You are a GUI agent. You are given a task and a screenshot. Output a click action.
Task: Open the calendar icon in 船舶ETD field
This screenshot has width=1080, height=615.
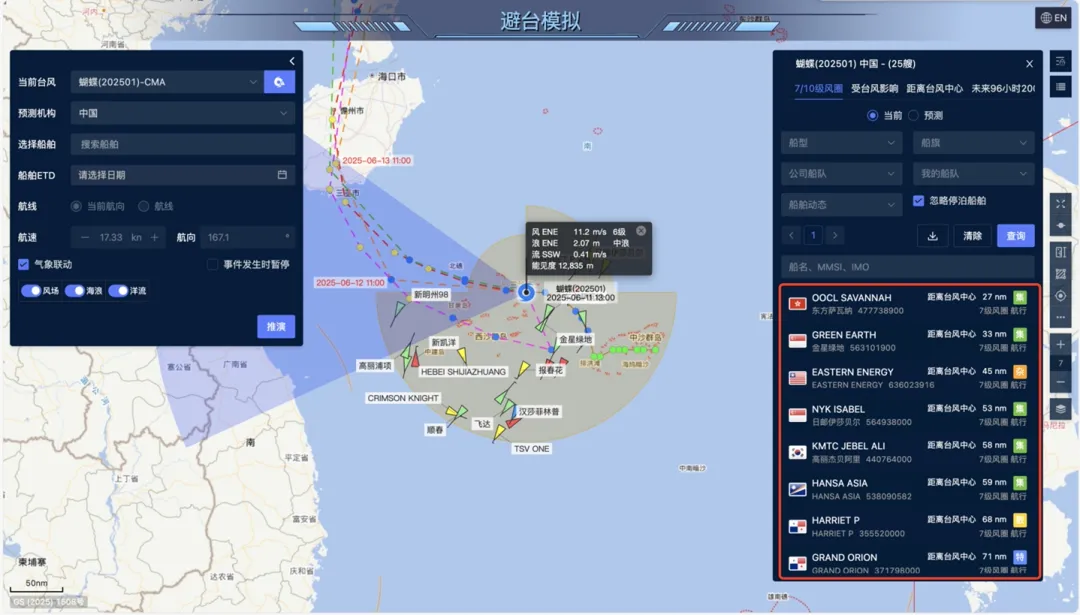(x=282, y=175)
